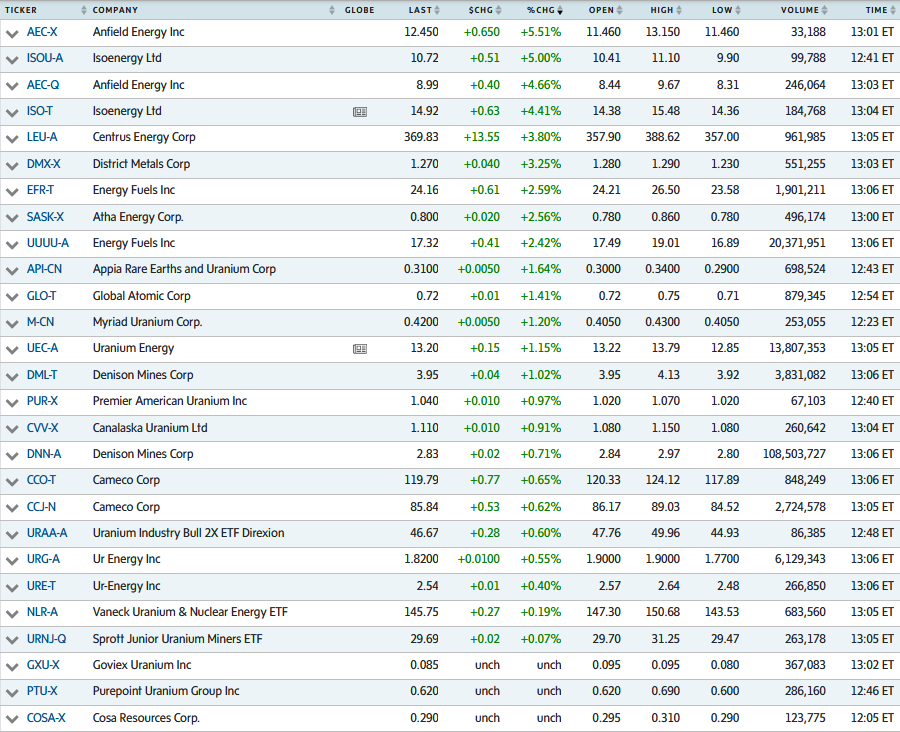Click the sort arrows beside the TIME header

[x=893, y=10]
